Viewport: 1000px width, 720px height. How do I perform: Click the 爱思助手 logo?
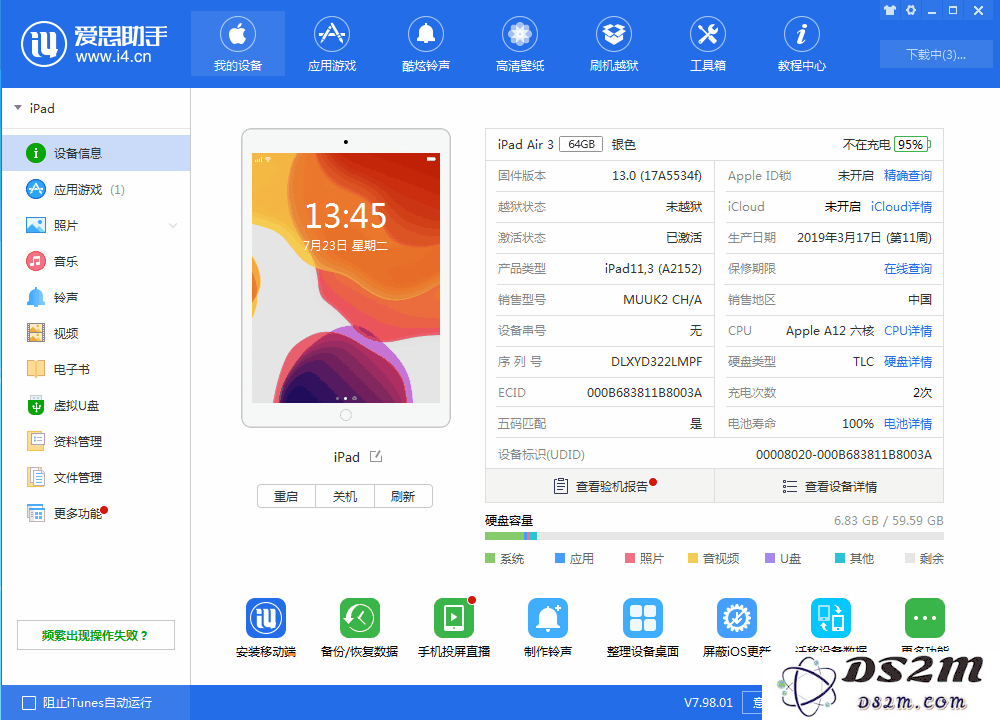pyautogui.click(x=94, y=43)
